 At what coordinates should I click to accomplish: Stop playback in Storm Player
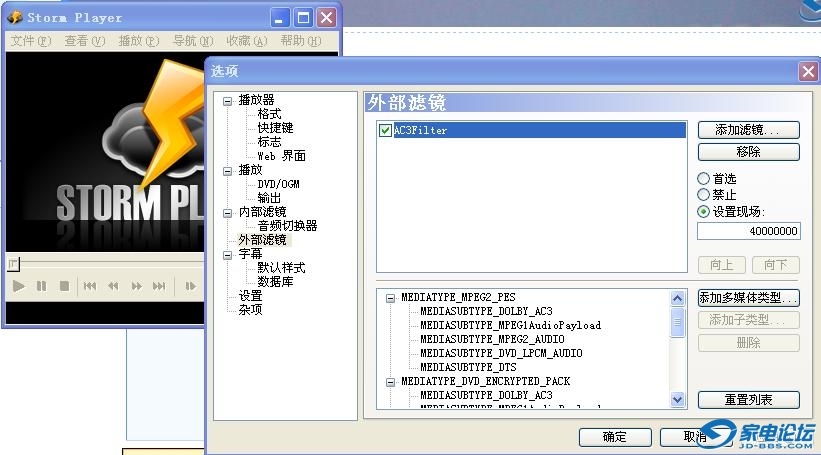pos(64,286)
